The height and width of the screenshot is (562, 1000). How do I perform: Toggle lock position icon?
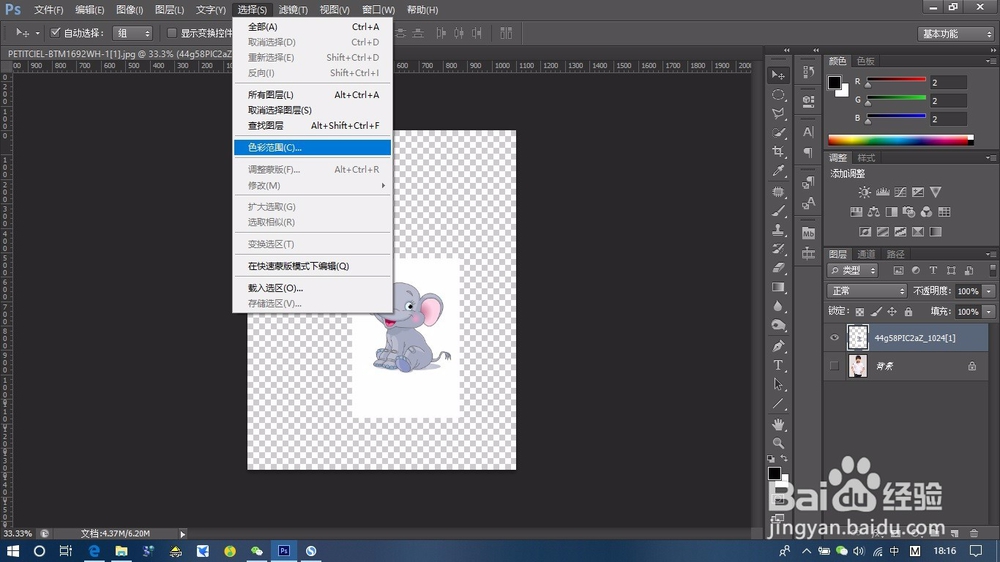coord(892,312)
